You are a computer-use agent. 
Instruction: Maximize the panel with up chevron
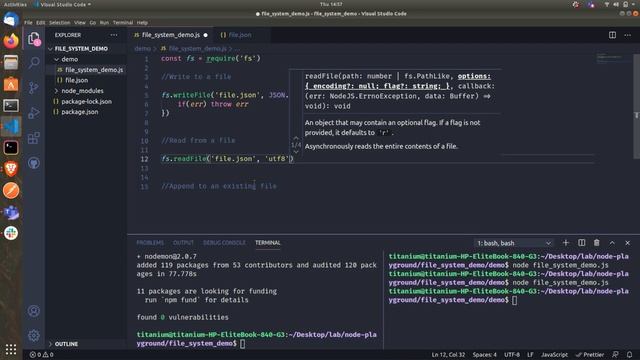612,243
